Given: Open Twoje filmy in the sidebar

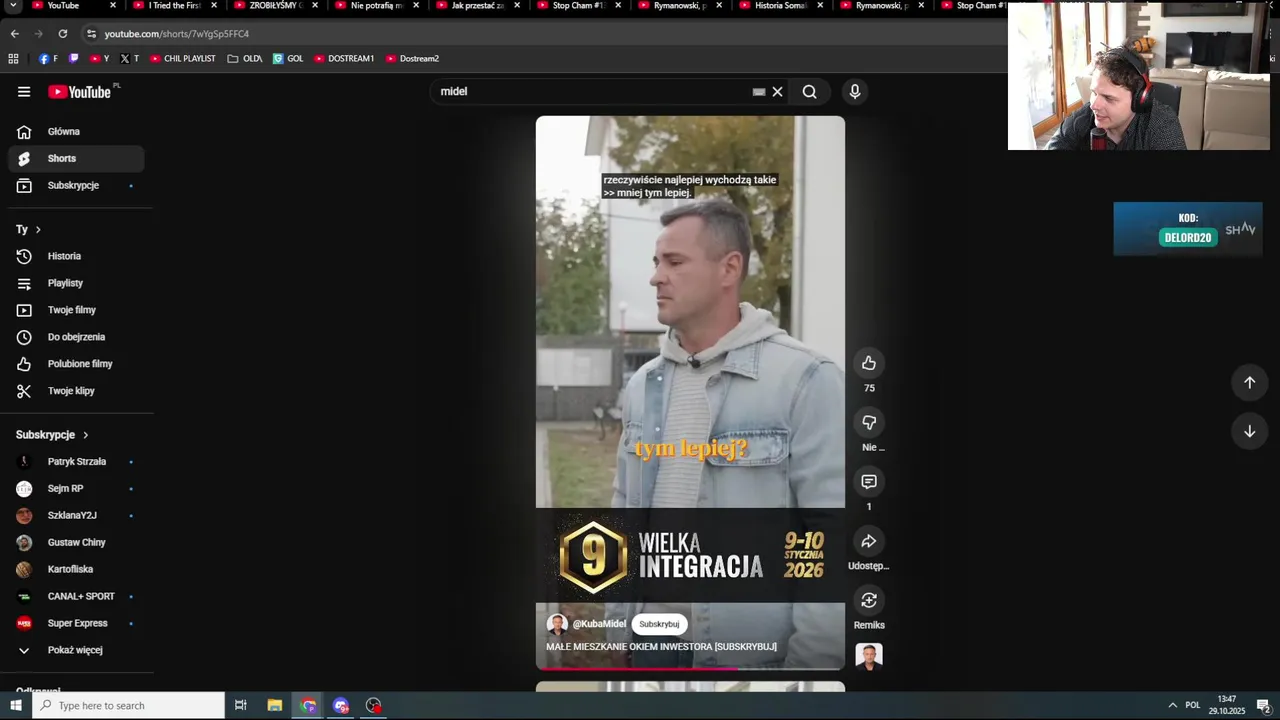Looking at the screenshot, I should click(76, 310).
